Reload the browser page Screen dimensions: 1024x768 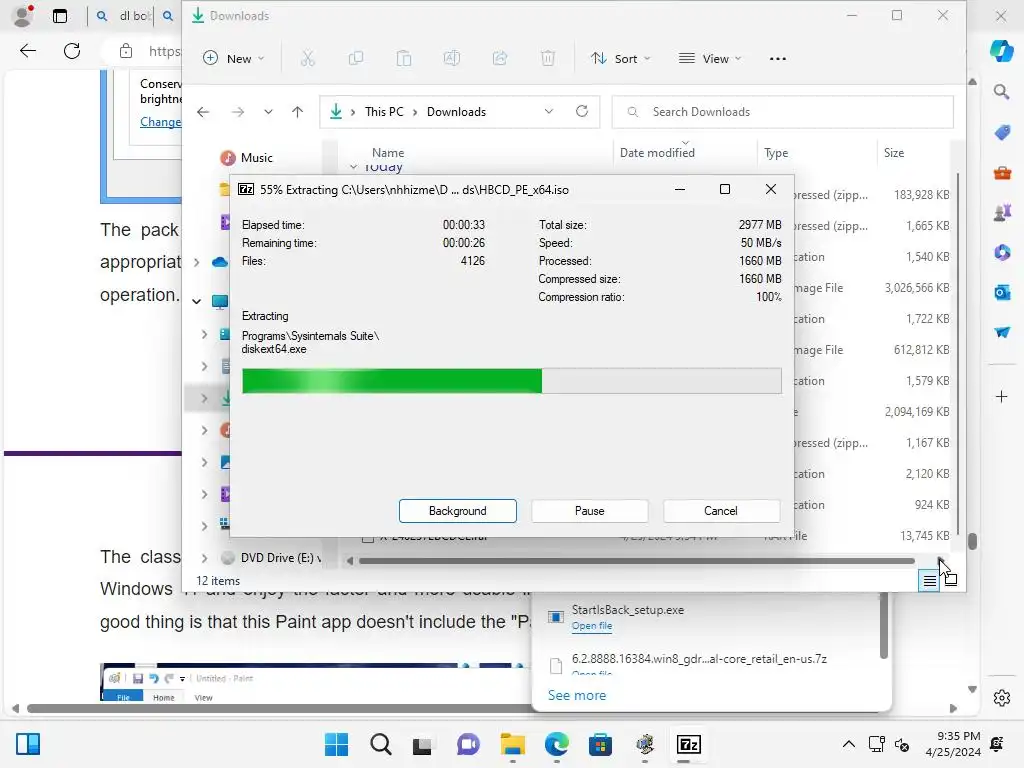[x=72, y=51]
